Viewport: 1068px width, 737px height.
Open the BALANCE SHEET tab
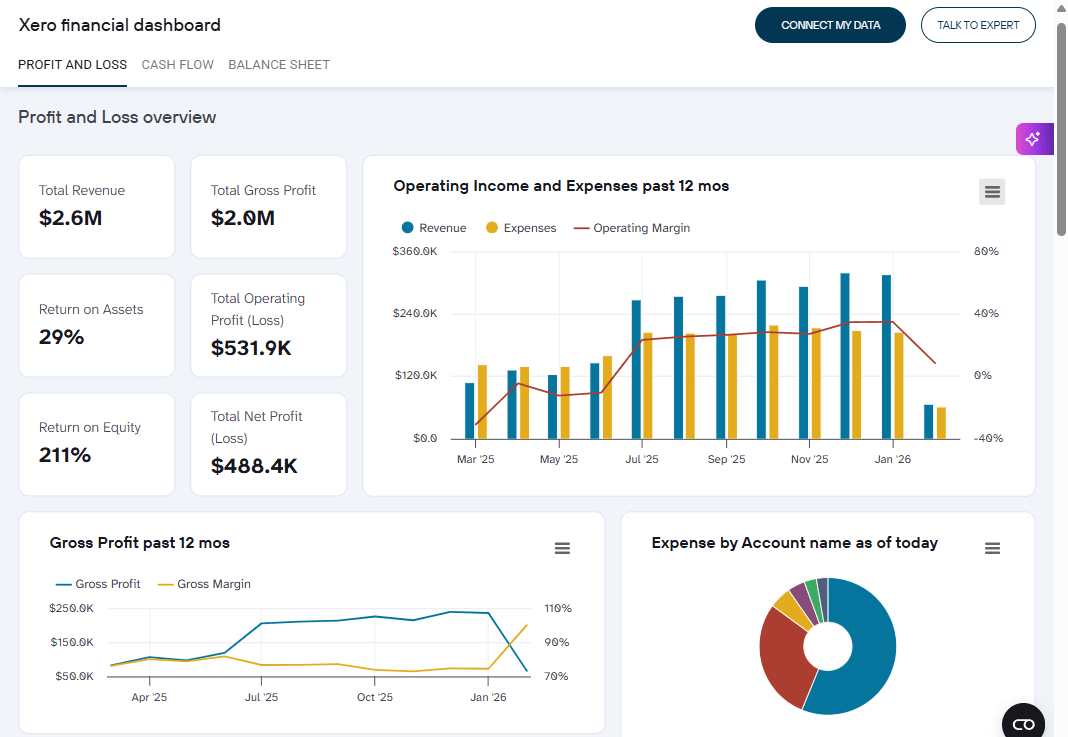pos(278,64)
